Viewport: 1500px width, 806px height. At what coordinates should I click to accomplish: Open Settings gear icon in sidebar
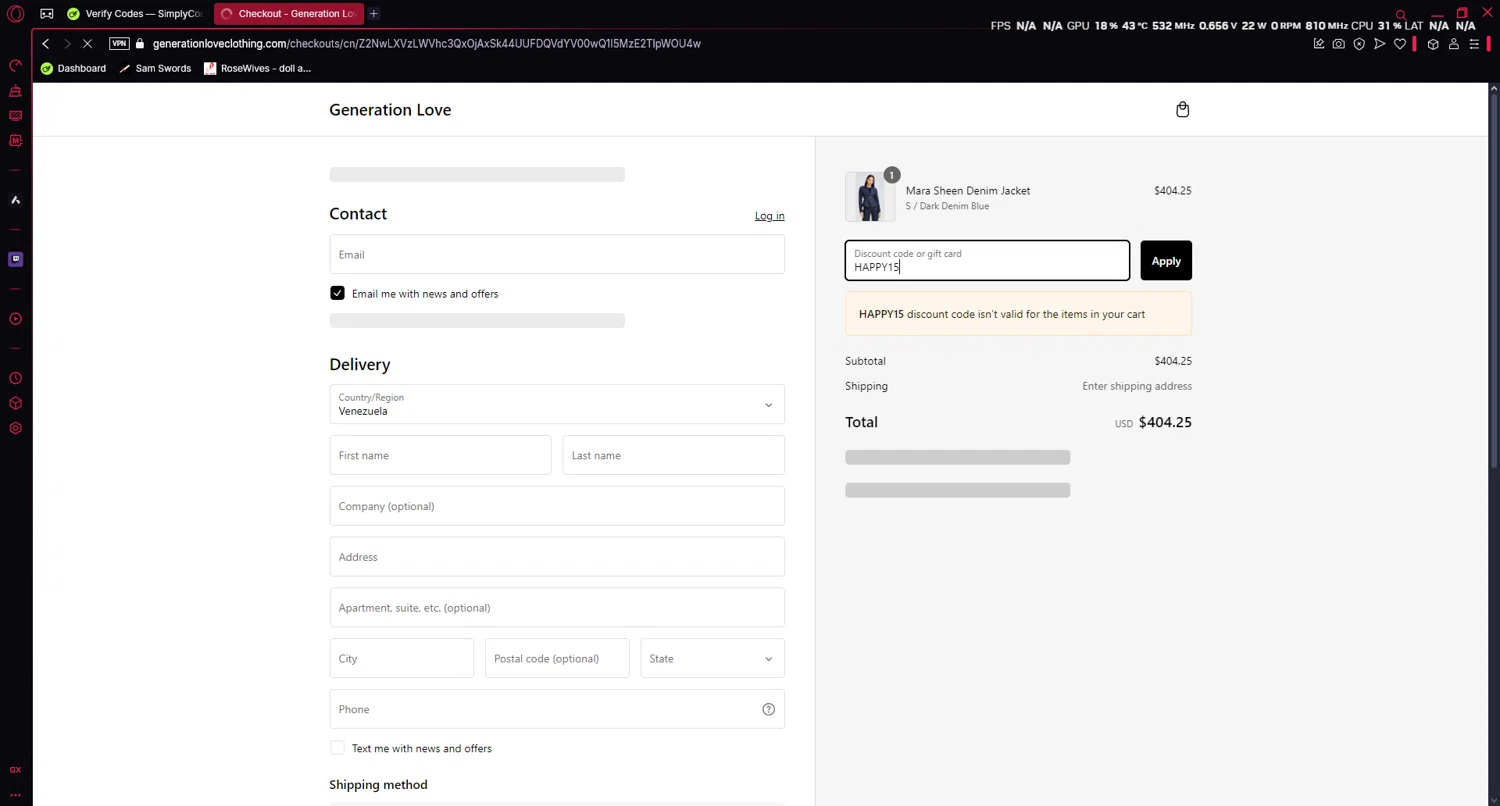[x=15, y=428]
